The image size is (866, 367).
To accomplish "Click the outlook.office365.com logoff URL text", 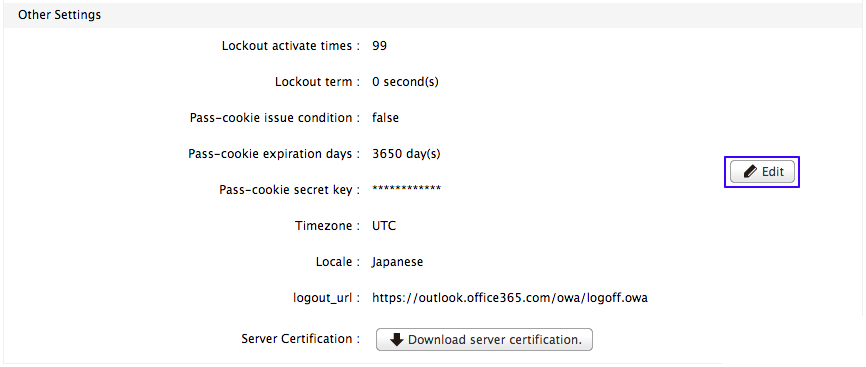I will (x=510, y=298).
